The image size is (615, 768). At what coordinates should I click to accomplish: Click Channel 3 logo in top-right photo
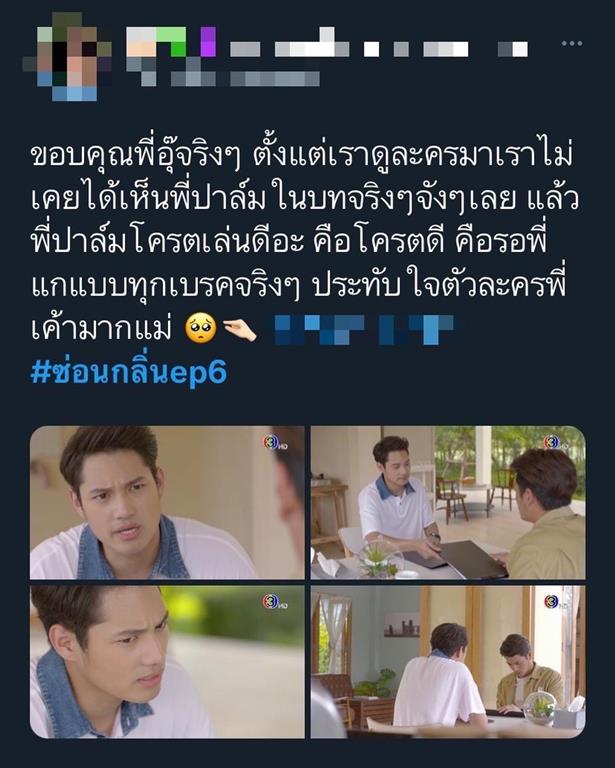click(555, 442)
